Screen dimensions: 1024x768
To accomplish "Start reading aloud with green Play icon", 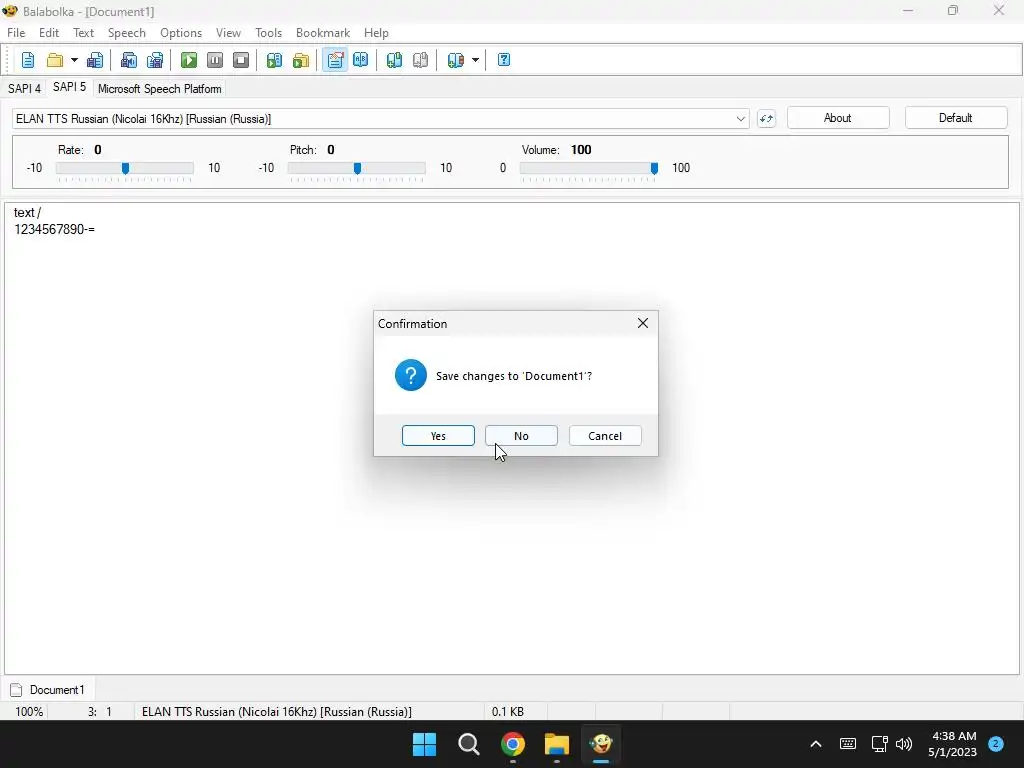I will click(189, 60).
